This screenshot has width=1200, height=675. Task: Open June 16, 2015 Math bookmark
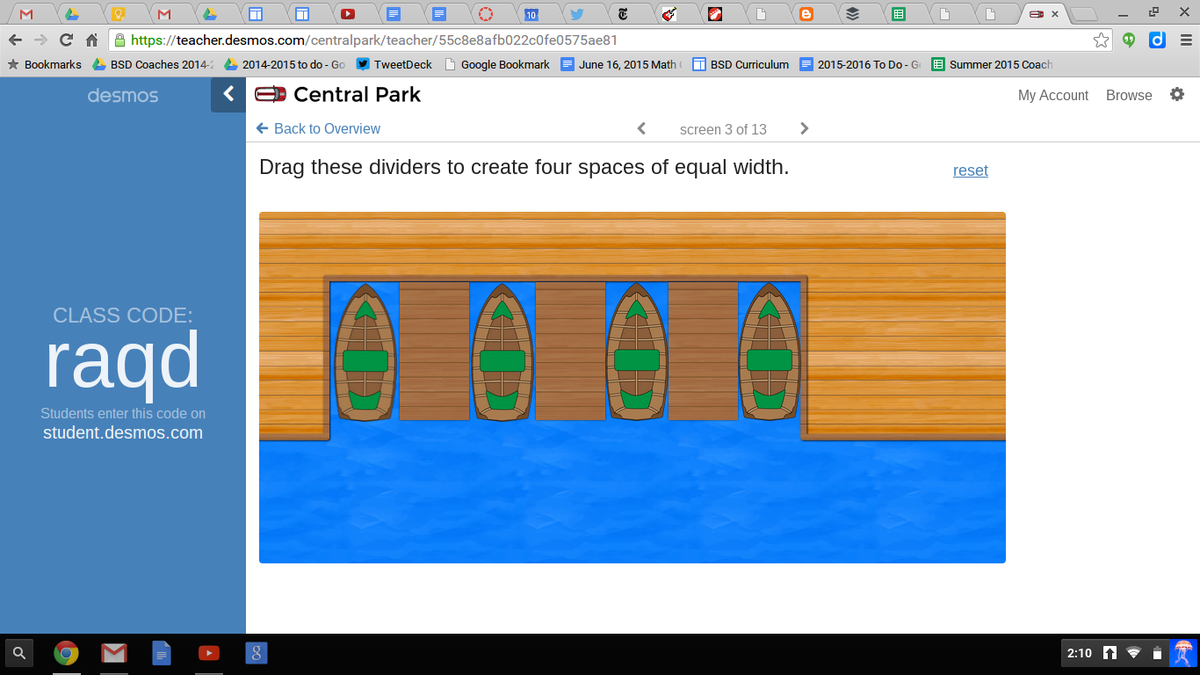pos(620,64)
